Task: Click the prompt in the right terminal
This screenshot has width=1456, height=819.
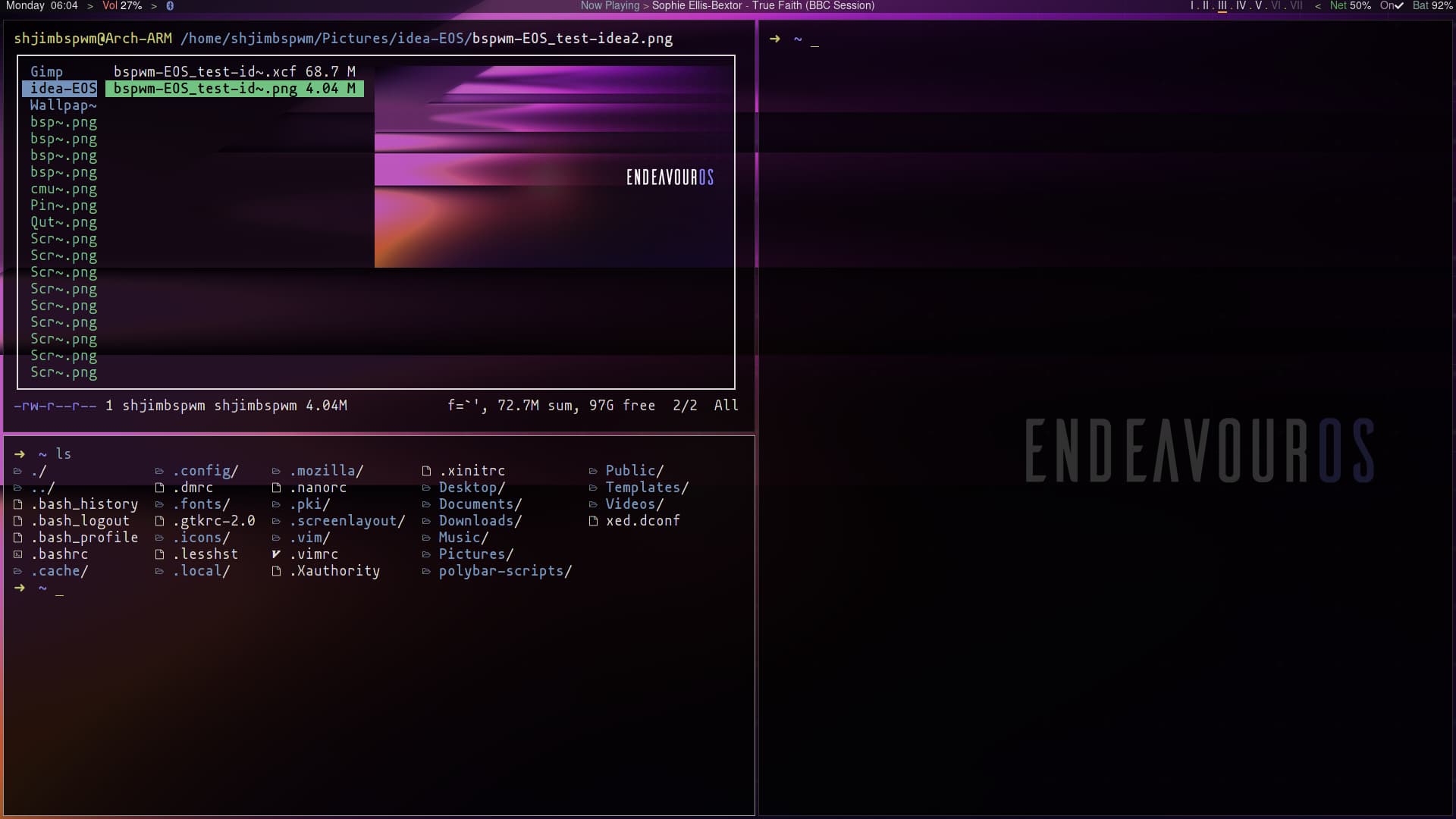Action: 794,39
